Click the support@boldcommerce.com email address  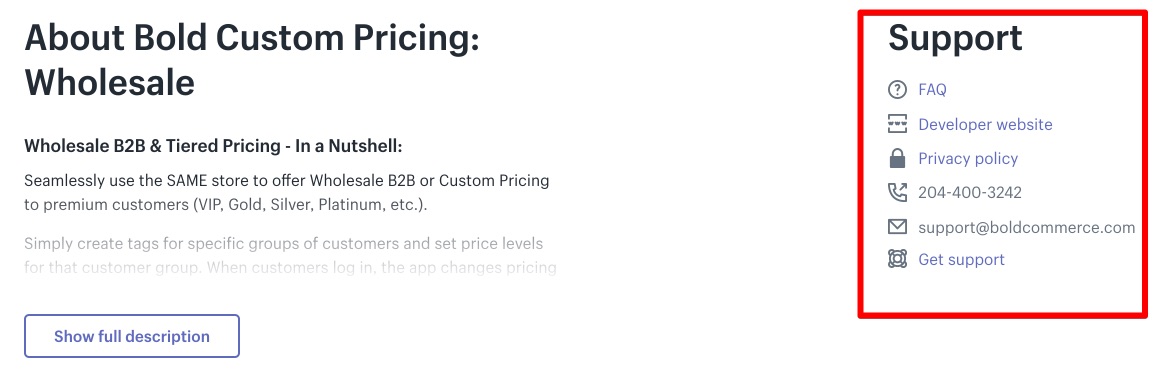(1027, 228)
